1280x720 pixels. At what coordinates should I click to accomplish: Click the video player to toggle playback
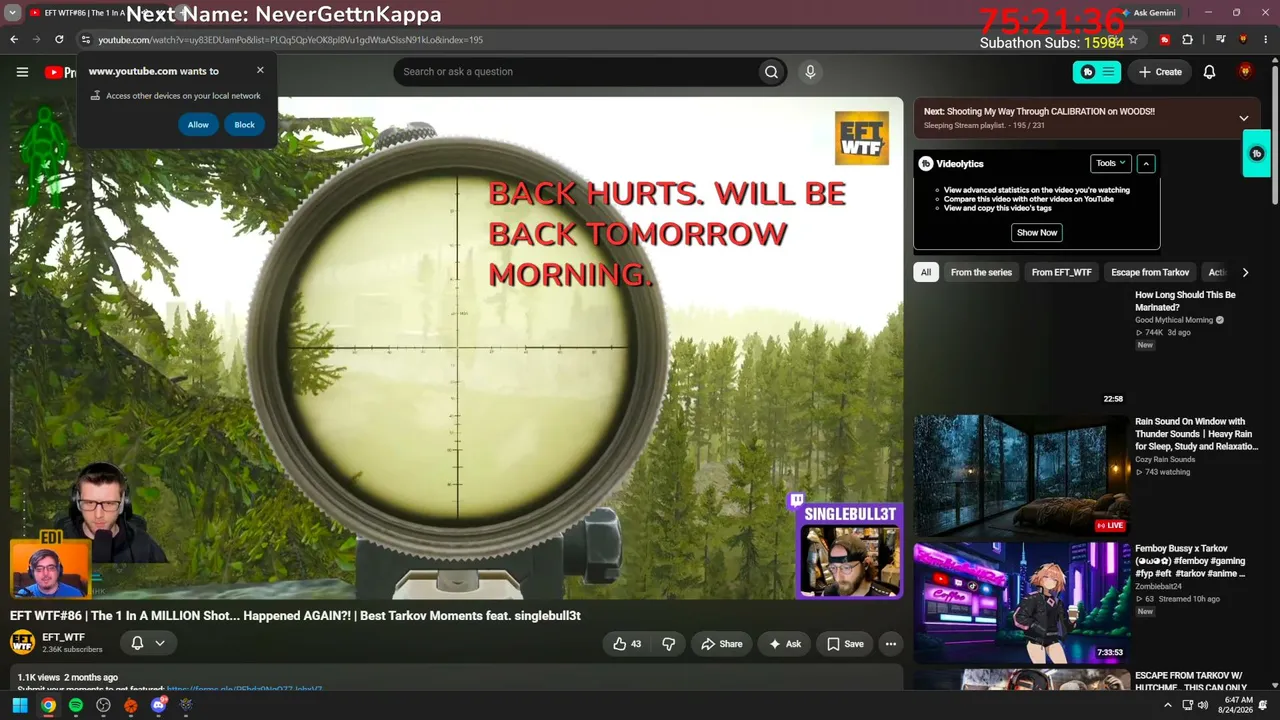click(457, 348)
